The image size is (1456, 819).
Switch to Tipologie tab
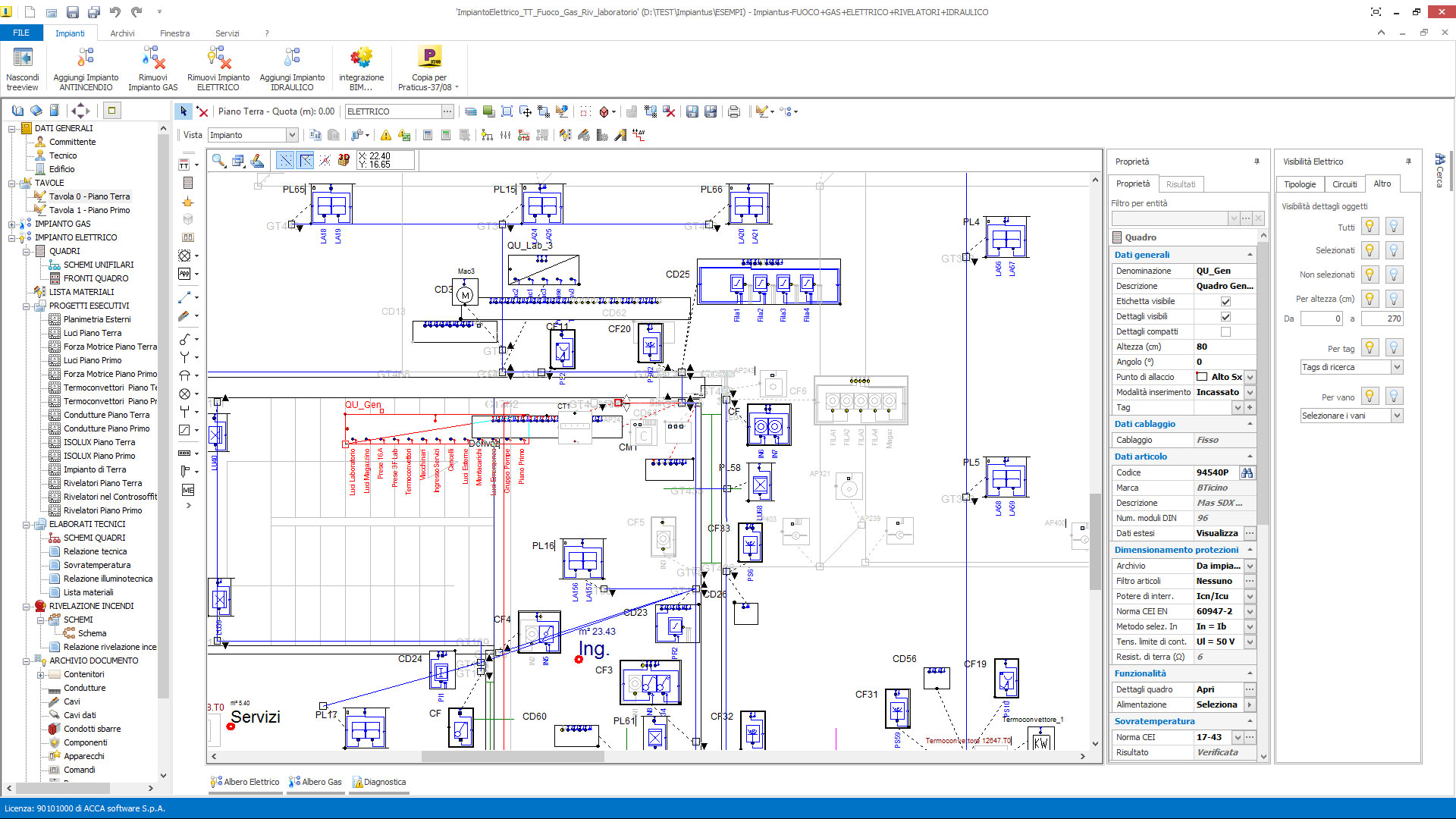pyautogui.click(x=1300, y=184)
